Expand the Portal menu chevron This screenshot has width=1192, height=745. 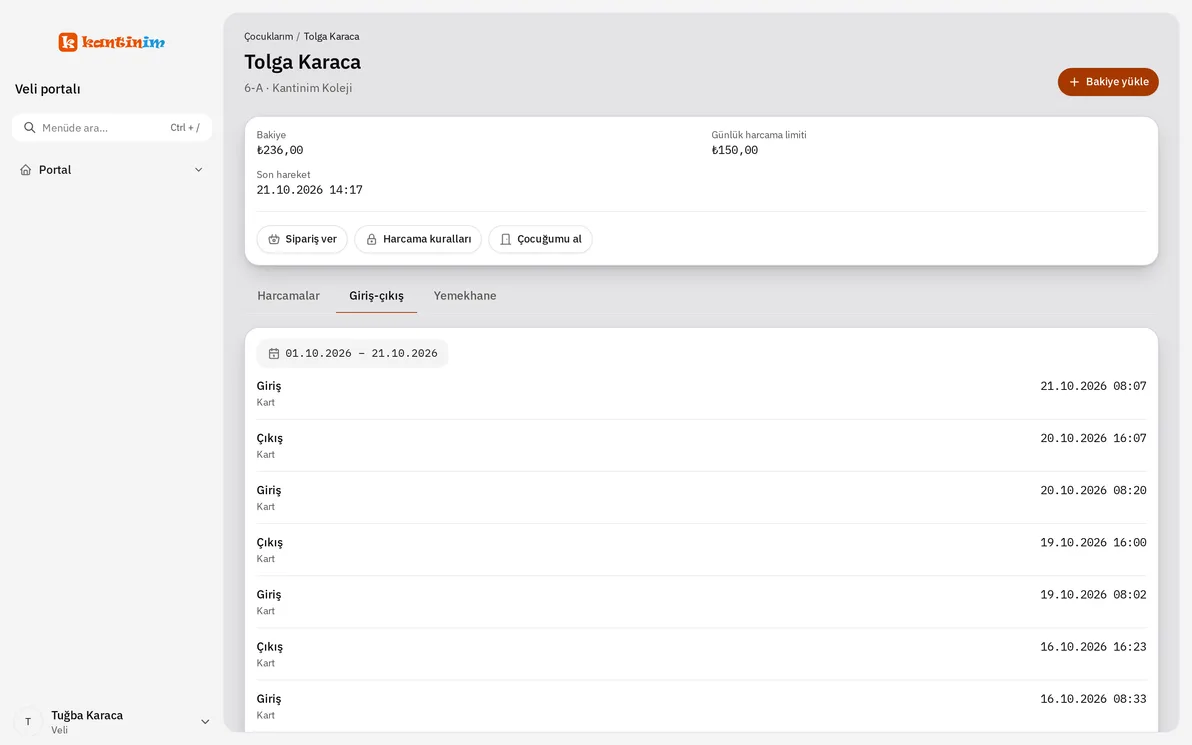(198, 170)
